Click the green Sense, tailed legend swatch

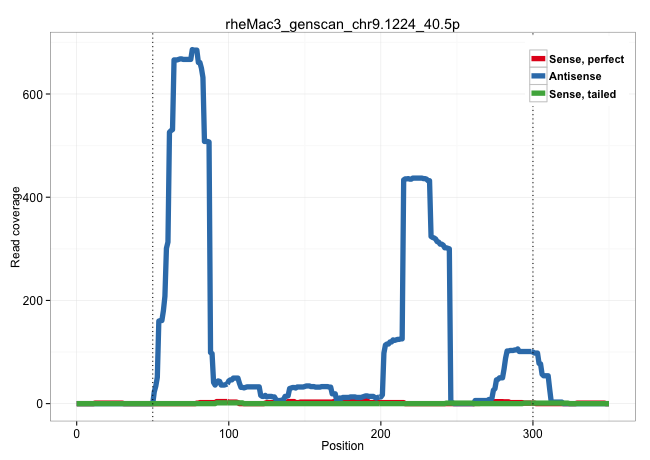coord(538,93)
